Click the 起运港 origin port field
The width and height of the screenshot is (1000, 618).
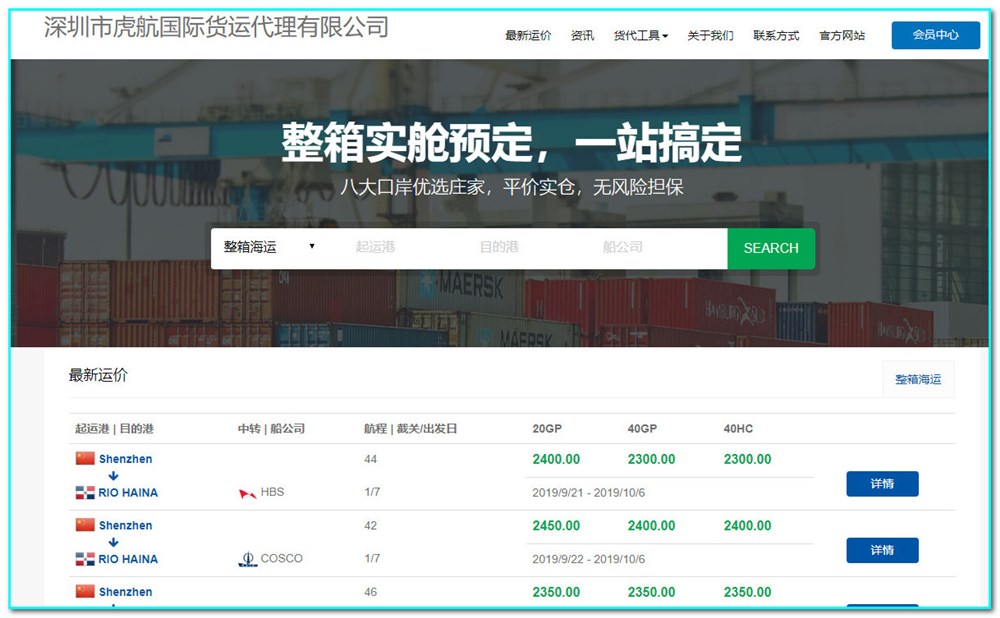(x=376, y=248)
